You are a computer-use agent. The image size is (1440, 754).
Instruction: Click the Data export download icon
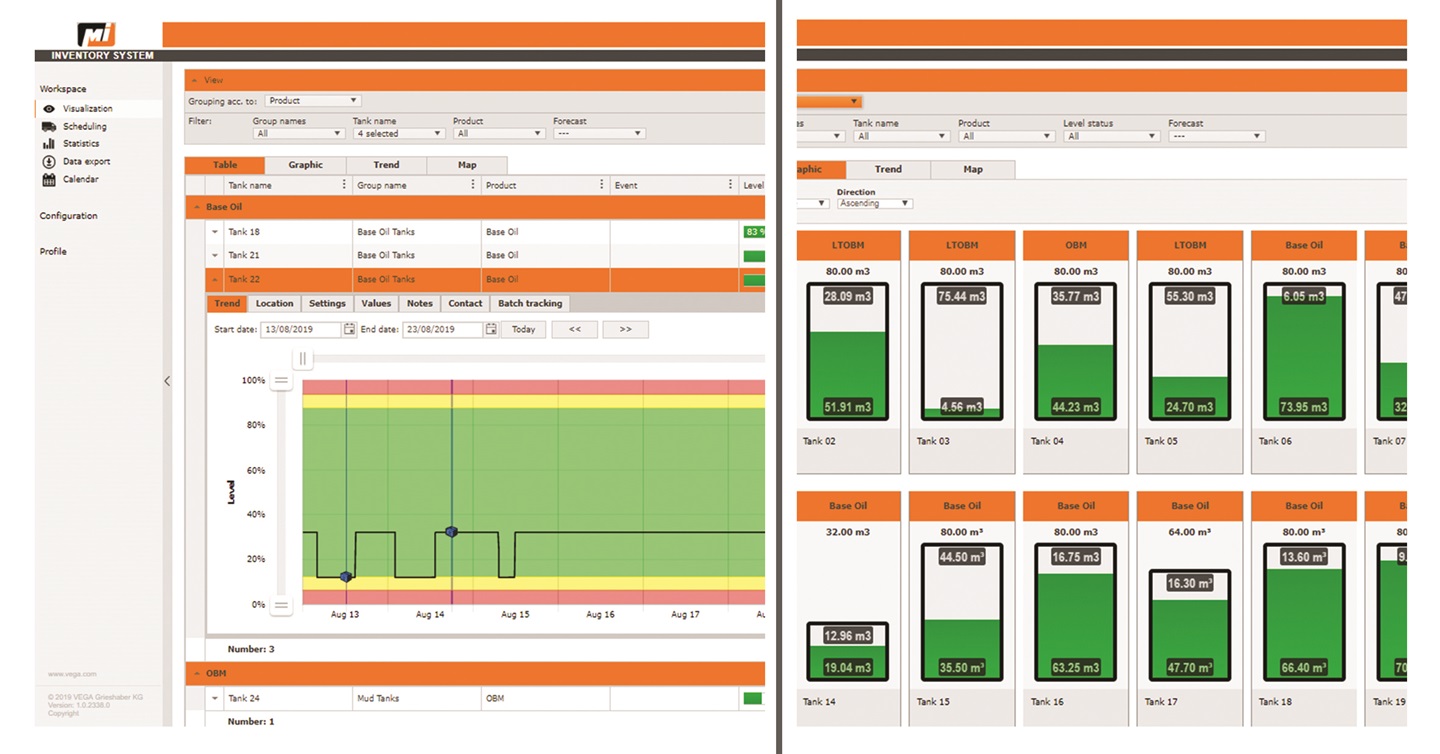click(x=49, y=162)
